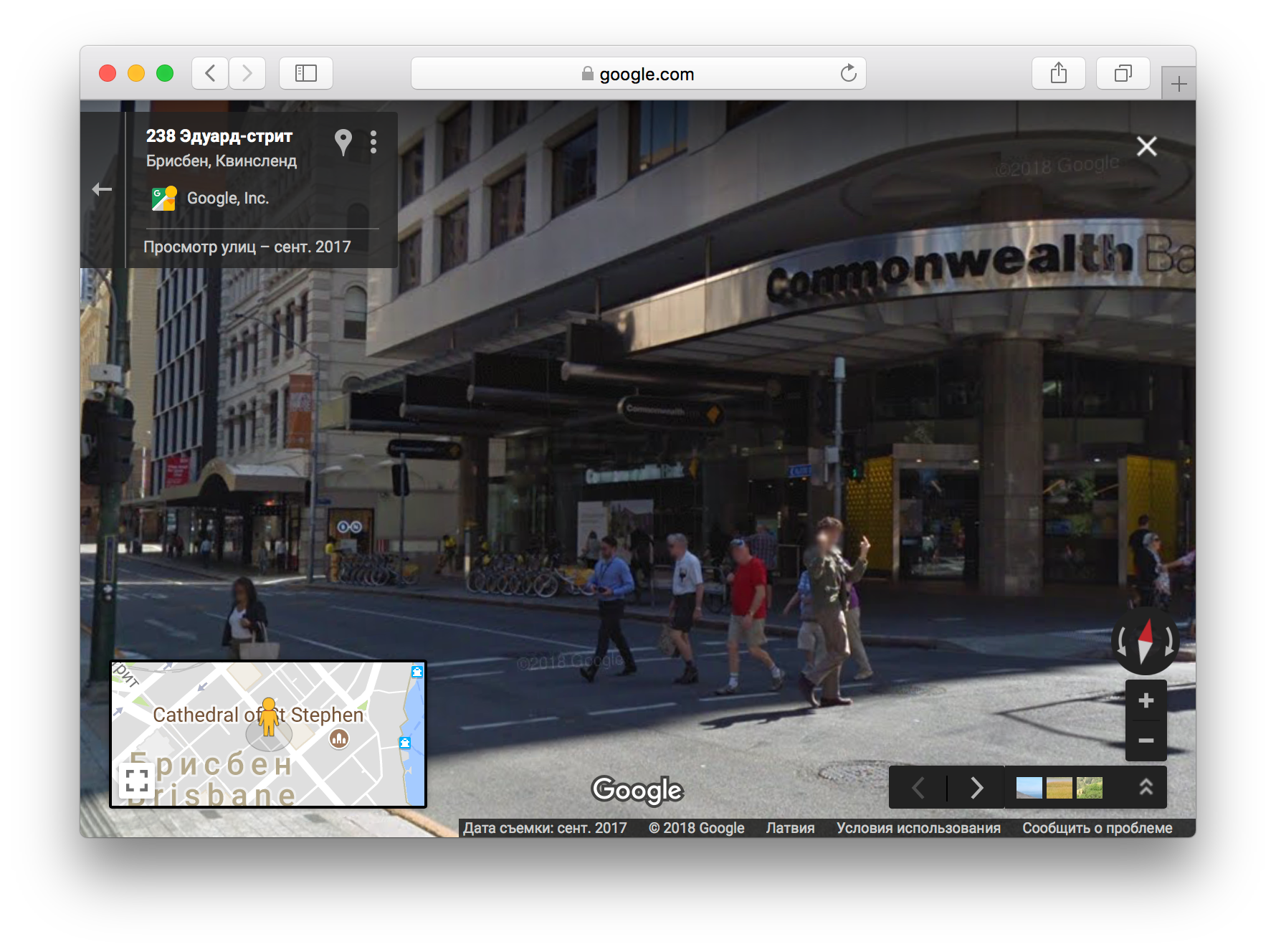Click the compass to reset north
Image resolution: width=1276 pixels, height=952 pixels.
tap(1145, 640)
